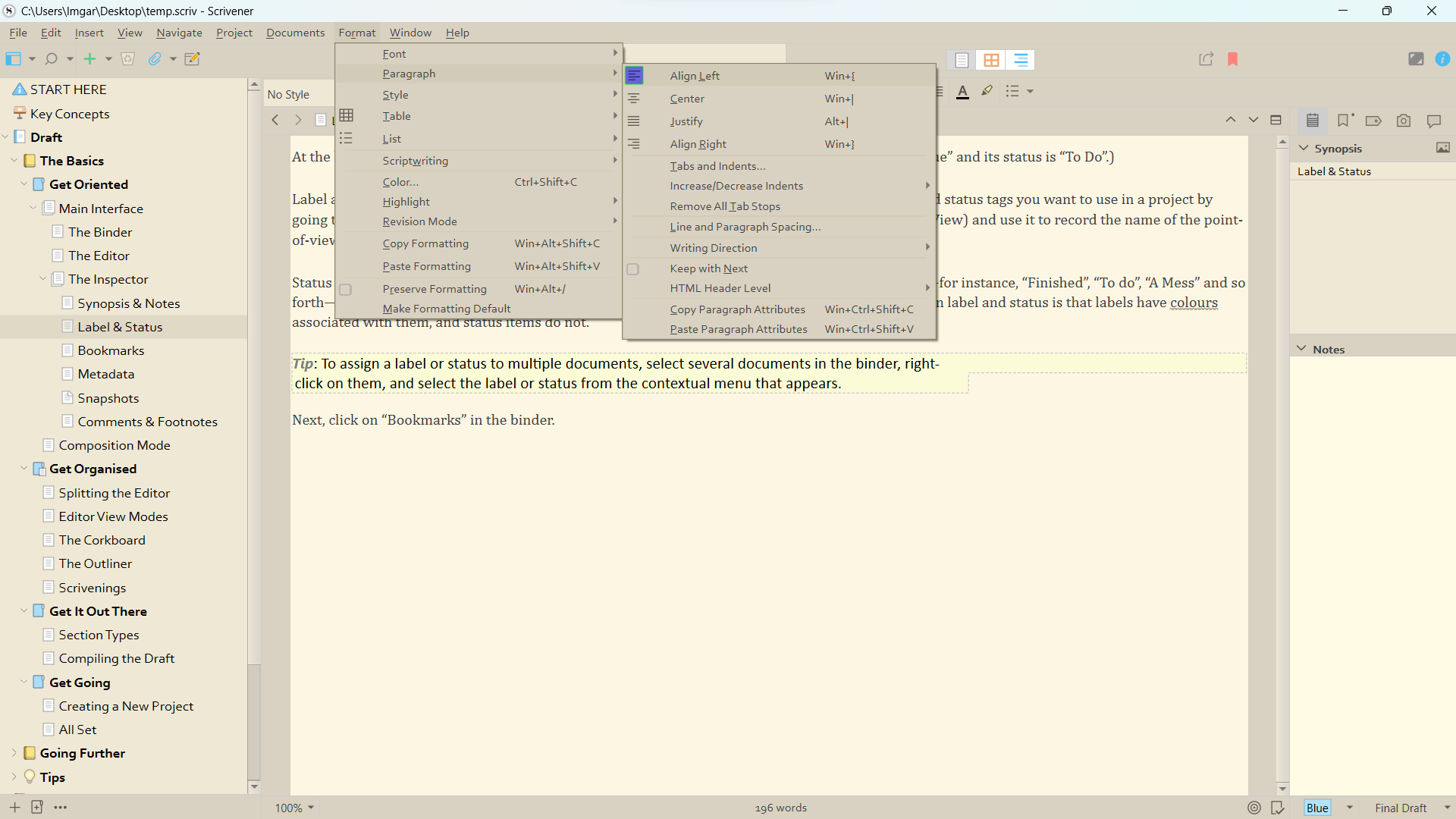The height and width of the screenshot is (819, 1456).
Task: Go to previous document with up arrow
Action: pos(1230,120)
